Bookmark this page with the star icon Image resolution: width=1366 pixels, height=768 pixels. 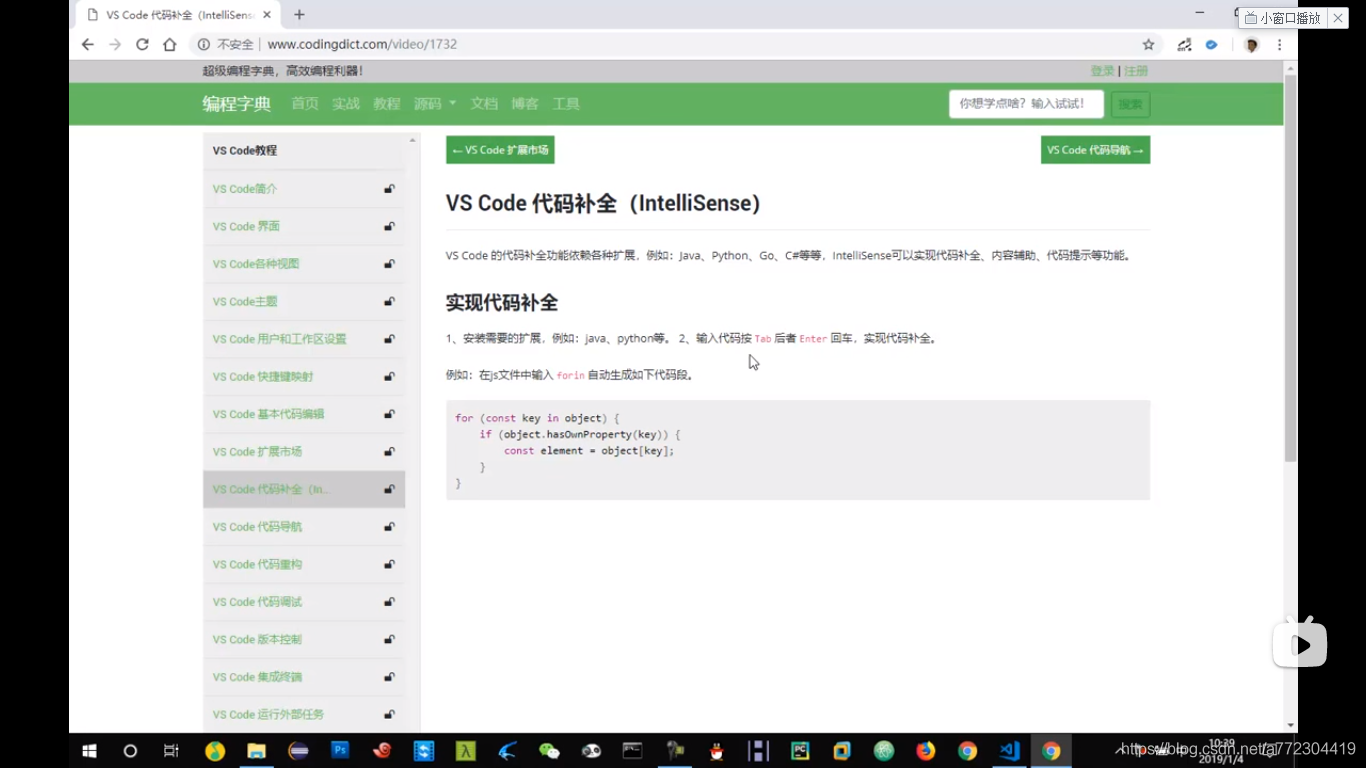(x=1148, y=44)
